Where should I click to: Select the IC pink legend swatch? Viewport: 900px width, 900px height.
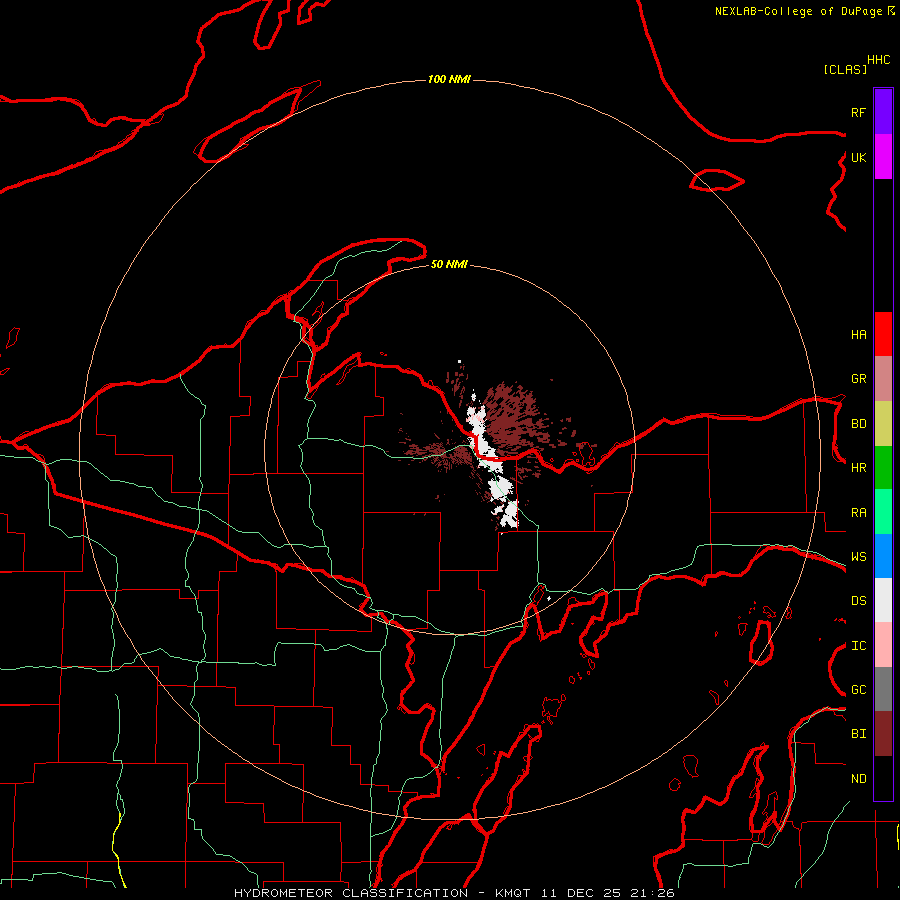pos(883,645)
